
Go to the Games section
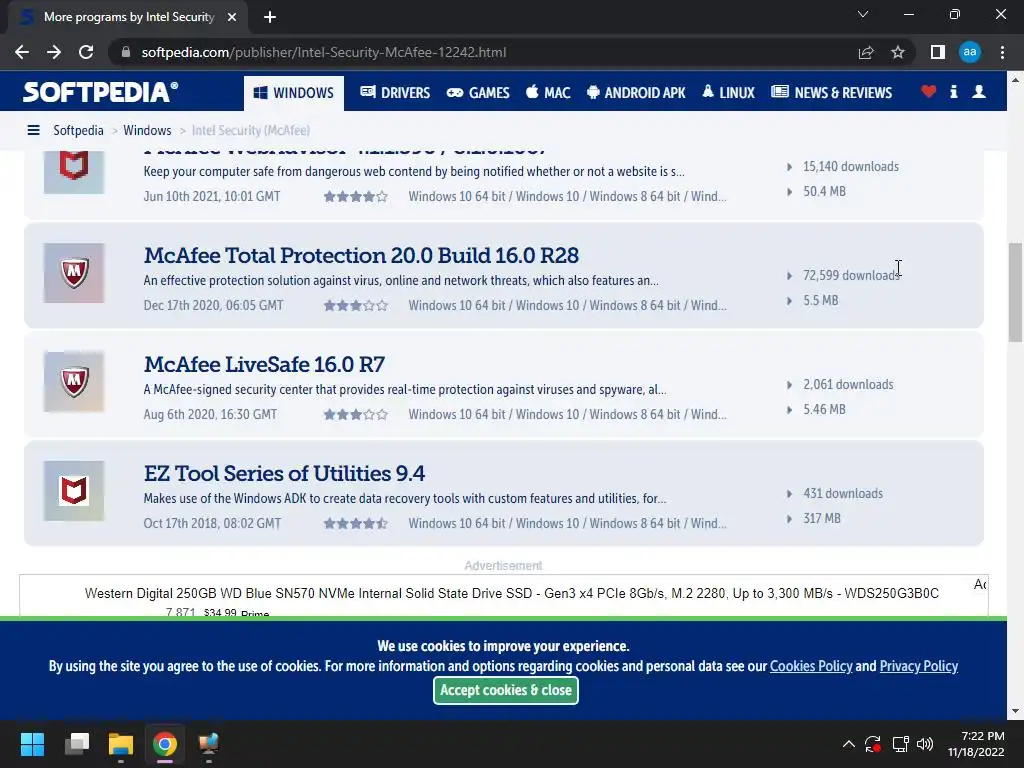point(478,93)
